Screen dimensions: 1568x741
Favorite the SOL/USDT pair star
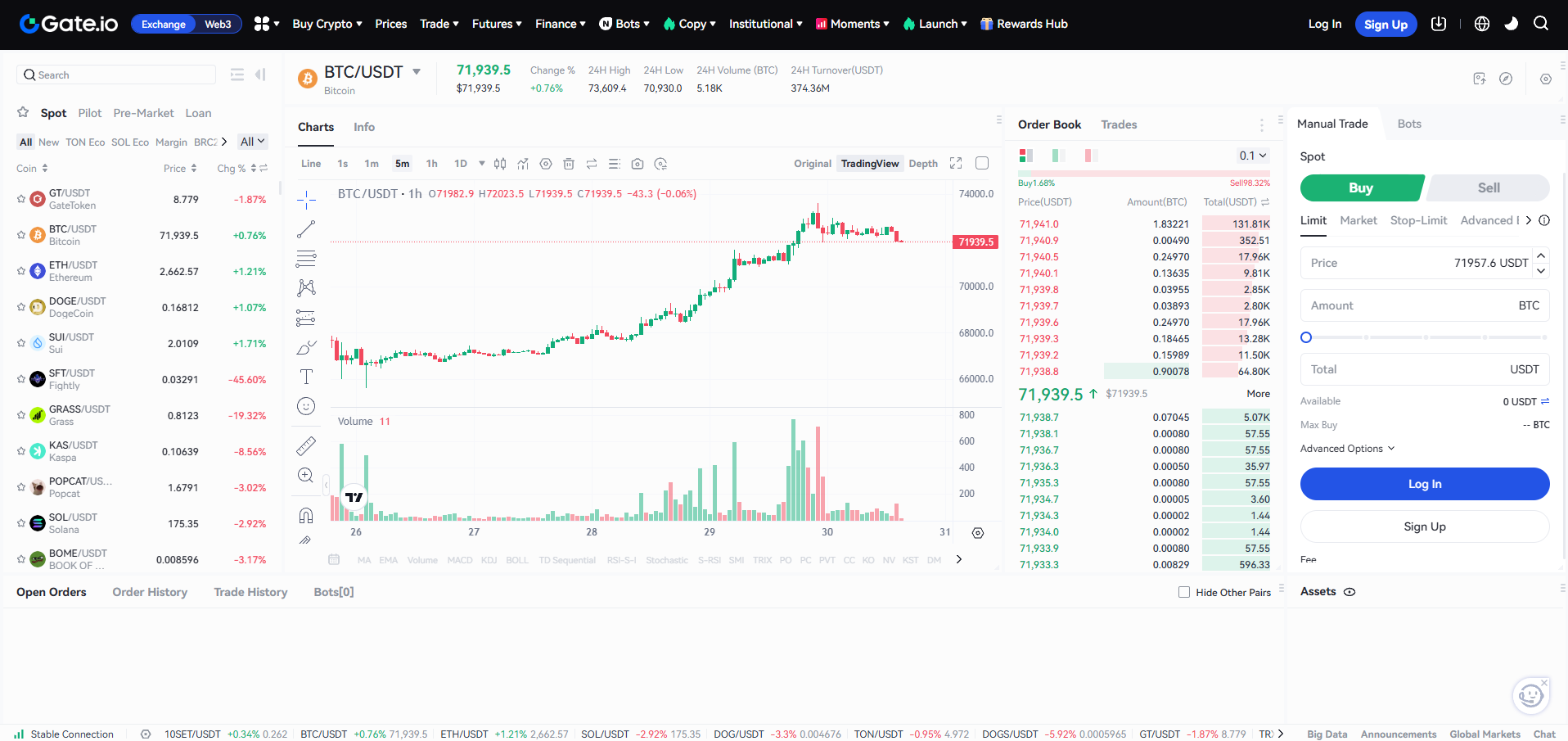click(x=21, y=523)
